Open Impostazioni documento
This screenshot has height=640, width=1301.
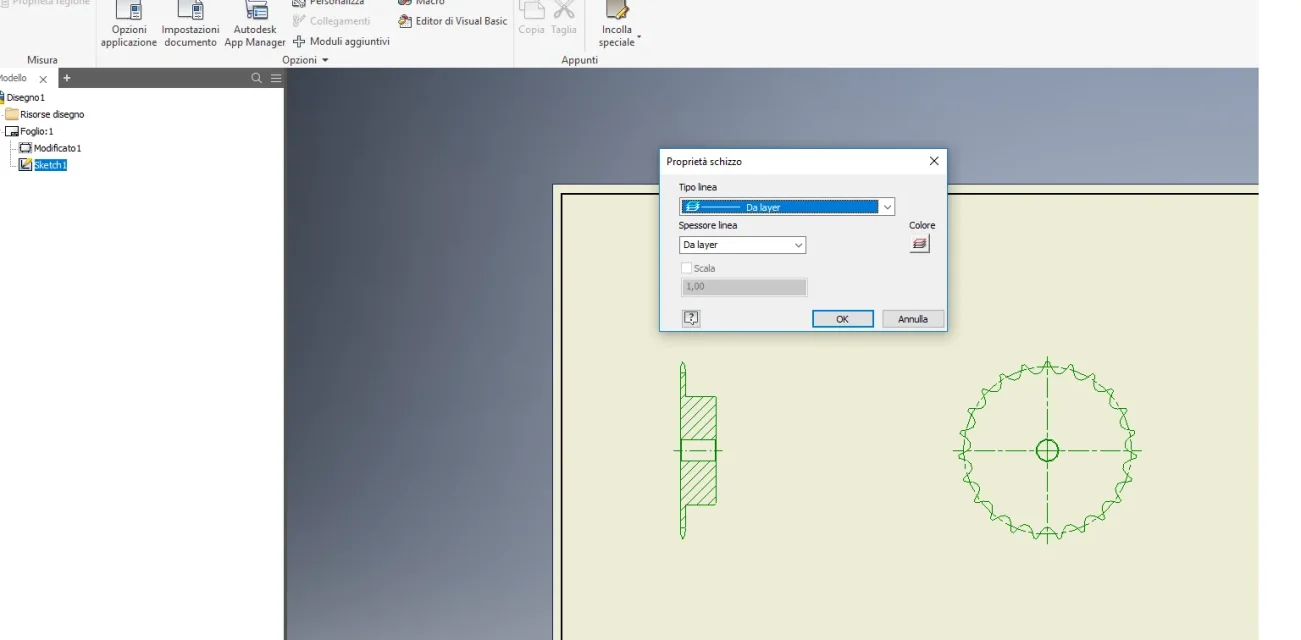coord(190,24)
